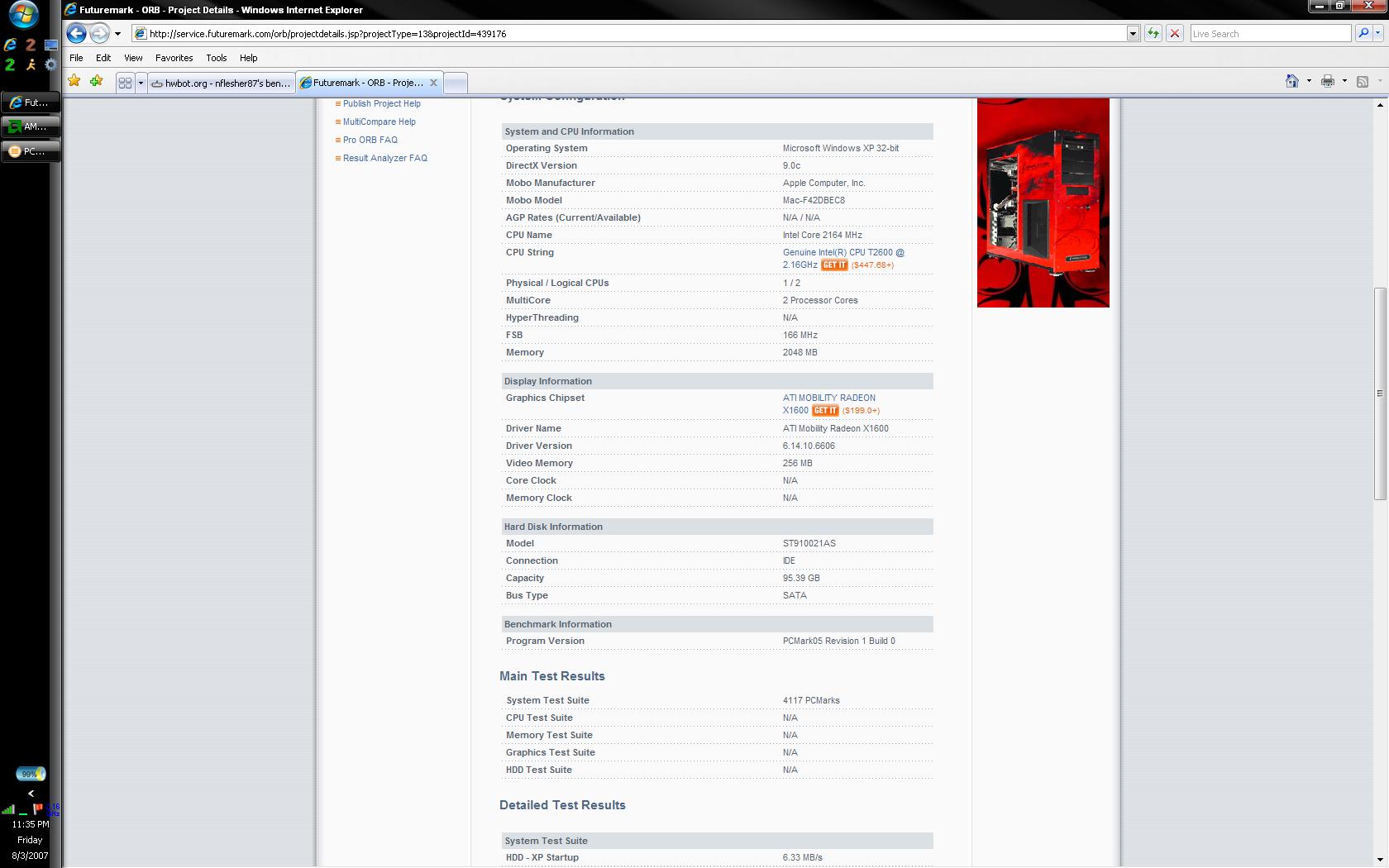Click the scrollbar down arrow

tap(1379, 860)
